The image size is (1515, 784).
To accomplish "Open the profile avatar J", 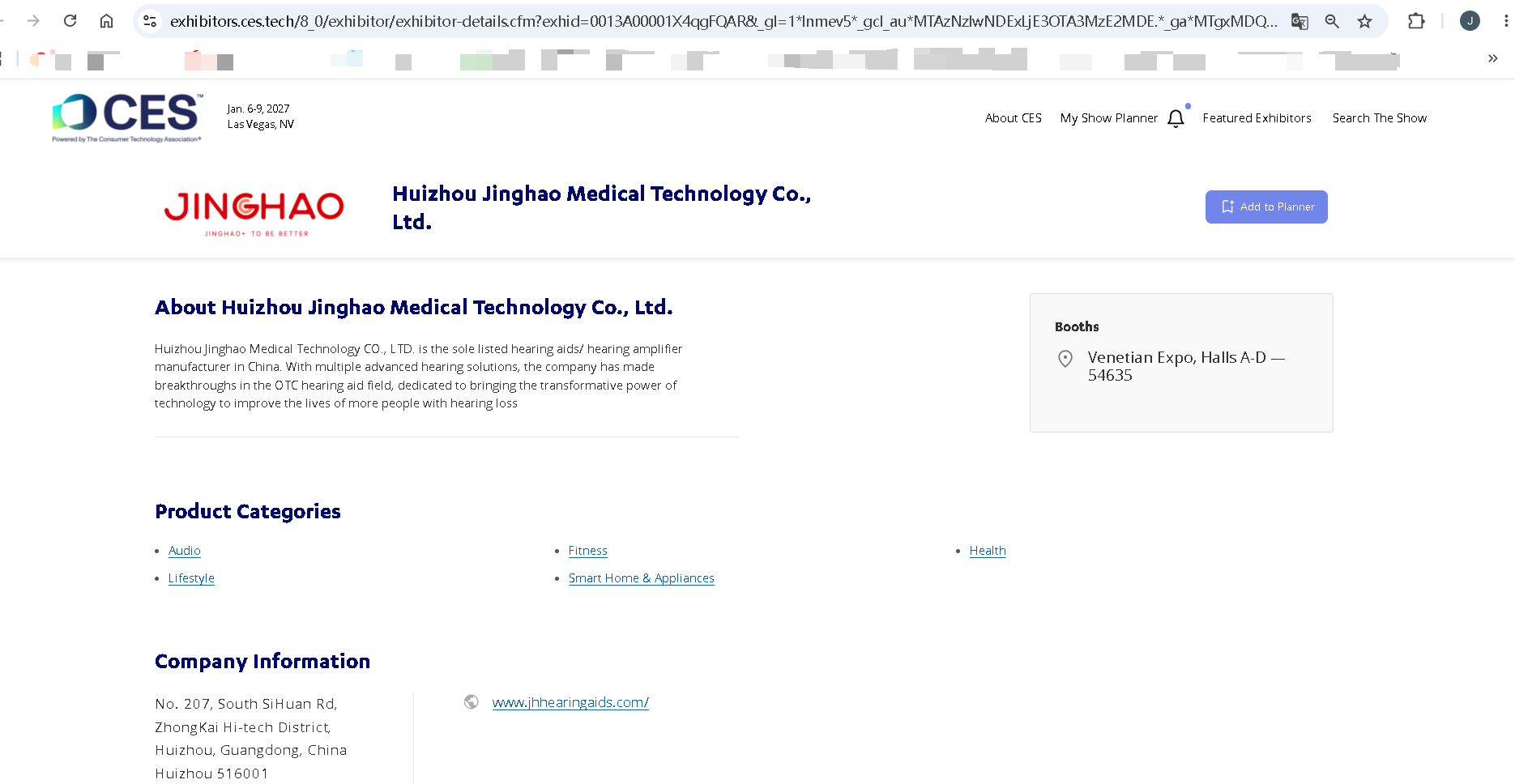I will pyautogui.click(x=1470, y=21).
